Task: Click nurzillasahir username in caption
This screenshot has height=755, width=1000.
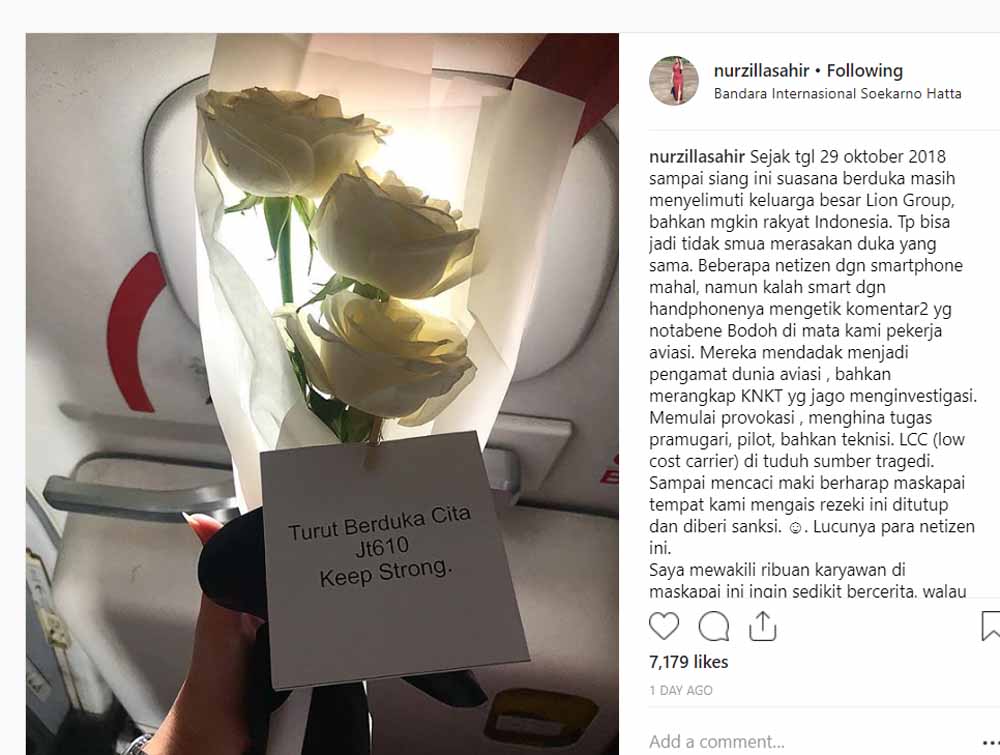Action: click(696, 157)
